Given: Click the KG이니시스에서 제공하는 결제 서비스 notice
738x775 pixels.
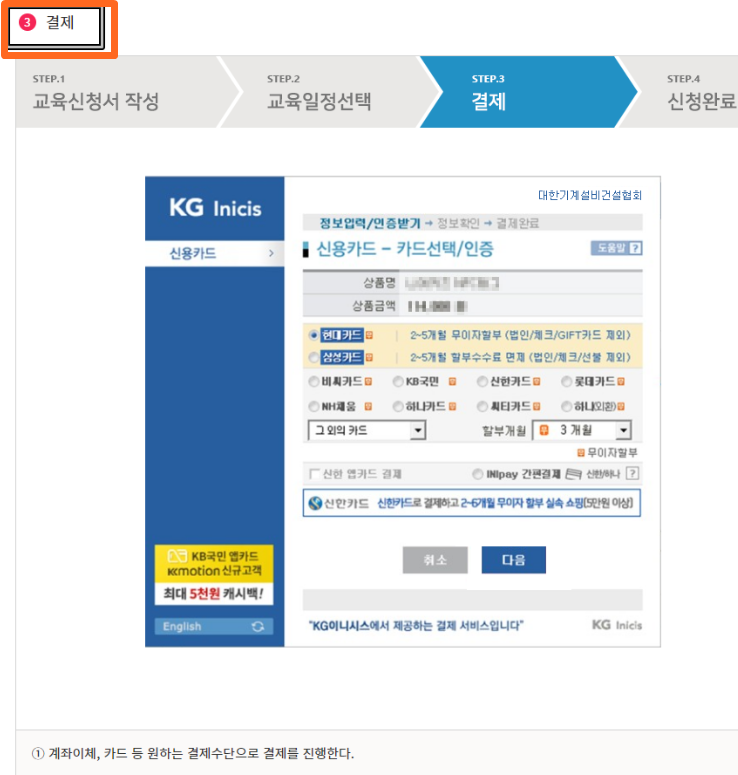Looking at the screenshot, I should point(416,626).
